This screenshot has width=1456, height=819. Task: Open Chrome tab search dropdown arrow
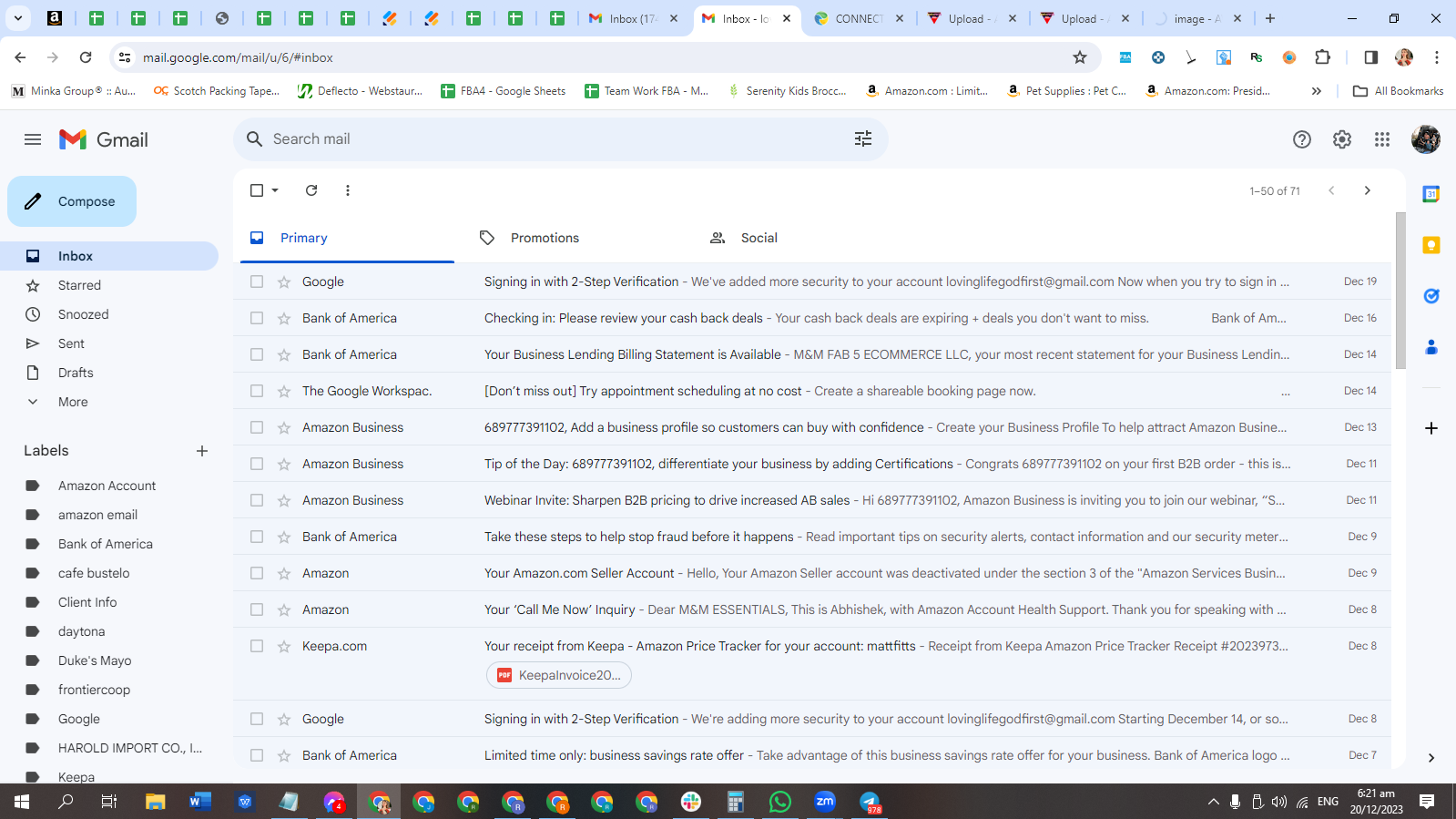(17, 18)
